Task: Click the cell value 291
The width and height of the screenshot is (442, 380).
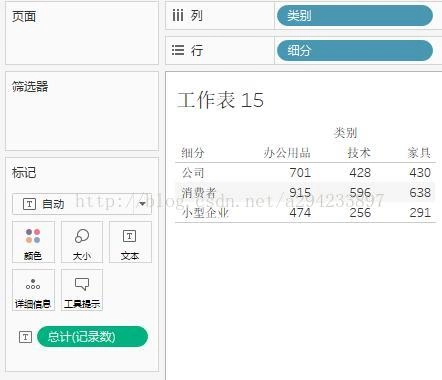Action: click(420, 213)
